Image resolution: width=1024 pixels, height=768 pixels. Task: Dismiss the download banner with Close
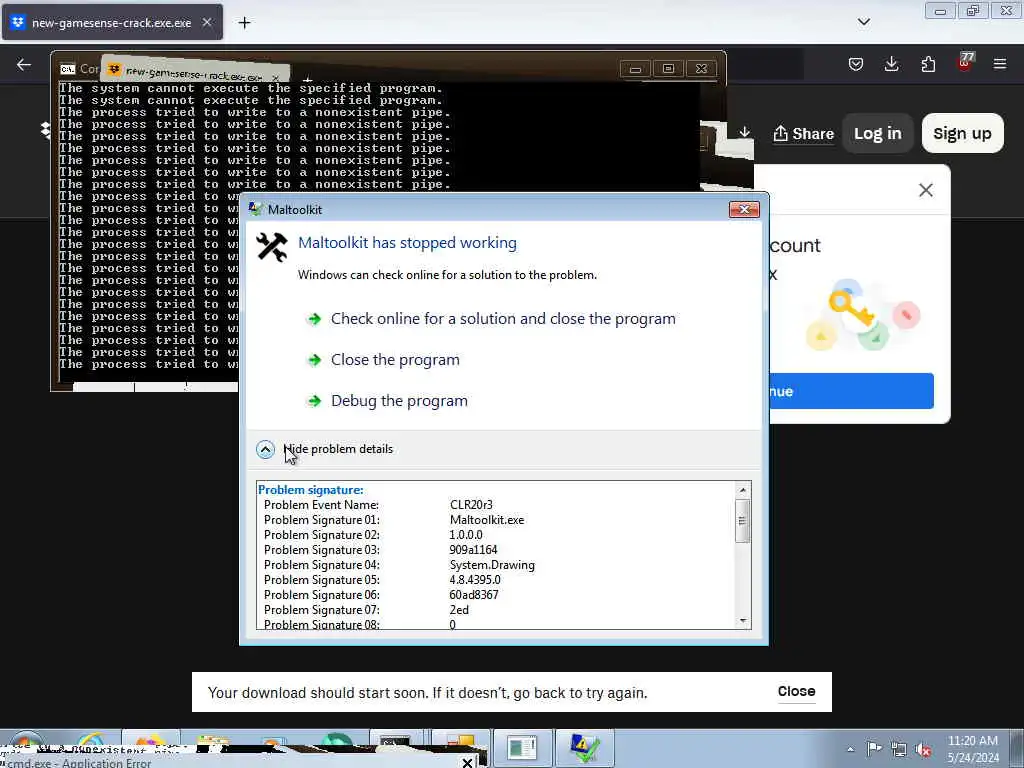point(796,691)
